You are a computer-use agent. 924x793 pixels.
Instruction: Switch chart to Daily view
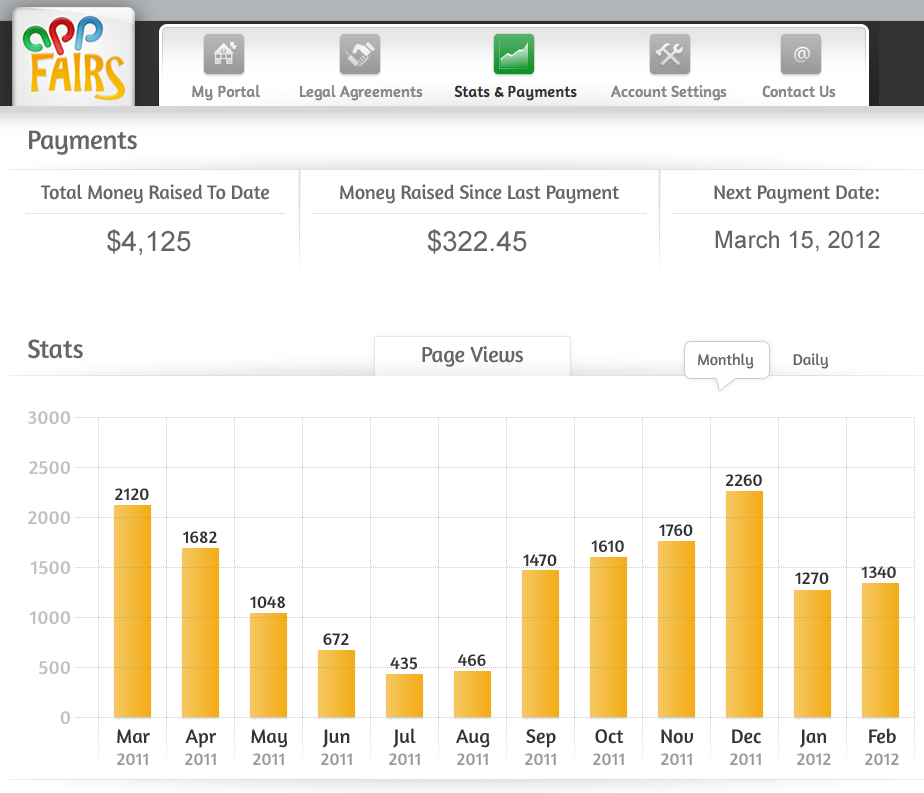tap(810, 360)
